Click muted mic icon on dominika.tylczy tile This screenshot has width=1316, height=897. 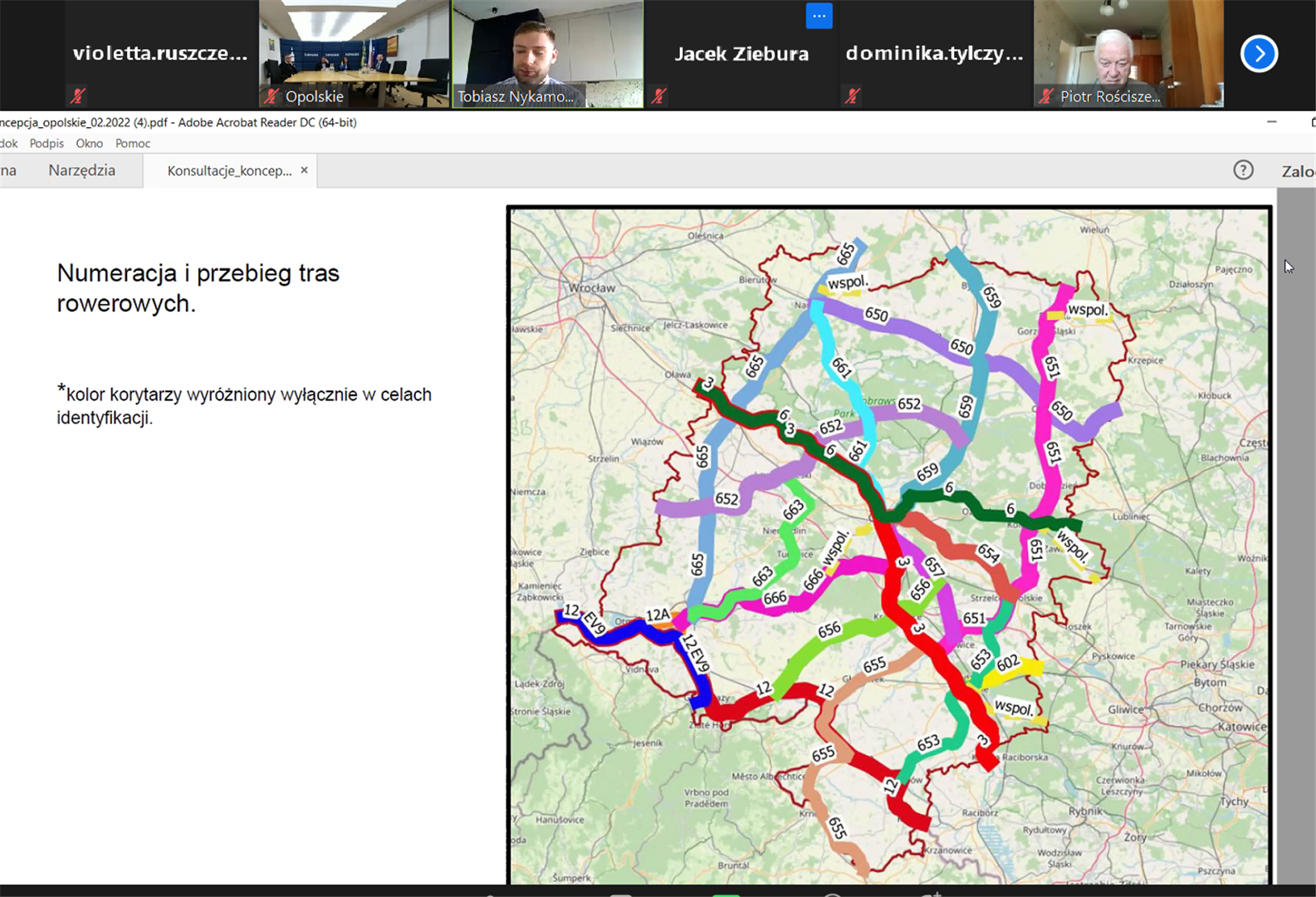[853, 96]
